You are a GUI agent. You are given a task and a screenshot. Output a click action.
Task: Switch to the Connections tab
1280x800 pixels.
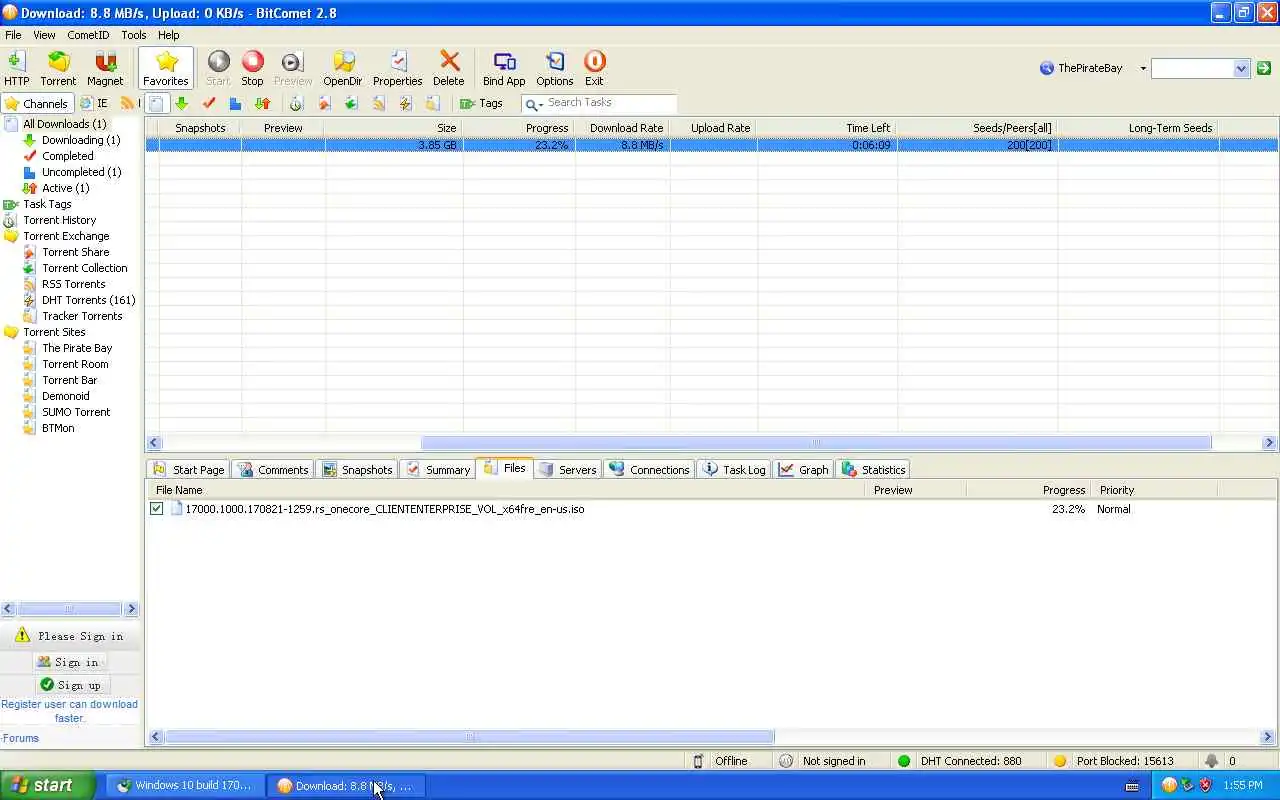coord(649,469)
